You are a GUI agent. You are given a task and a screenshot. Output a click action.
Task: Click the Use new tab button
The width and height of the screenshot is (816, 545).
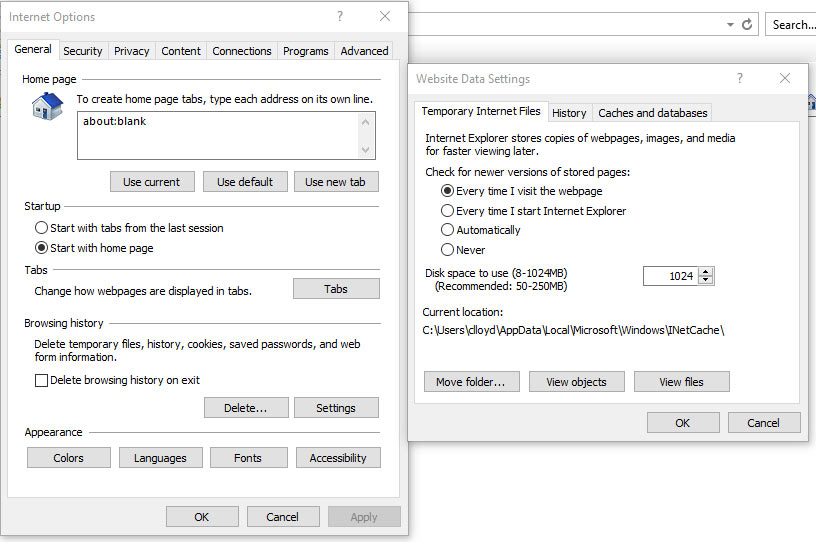(336, 182)
